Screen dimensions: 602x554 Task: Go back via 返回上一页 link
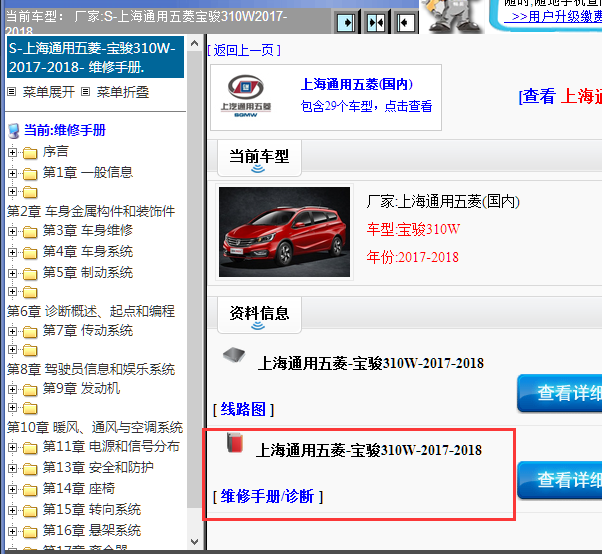coord(244,50)
